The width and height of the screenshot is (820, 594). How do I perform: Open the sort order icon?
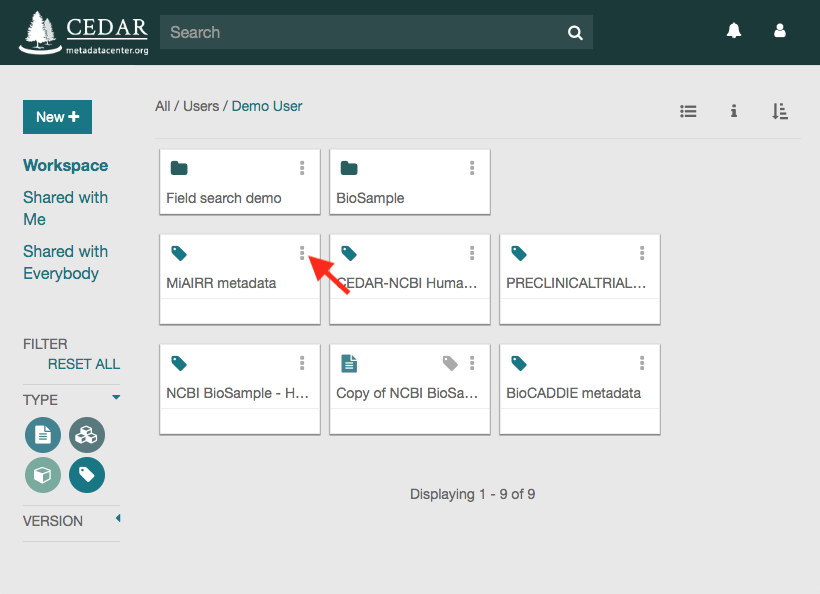780,111
